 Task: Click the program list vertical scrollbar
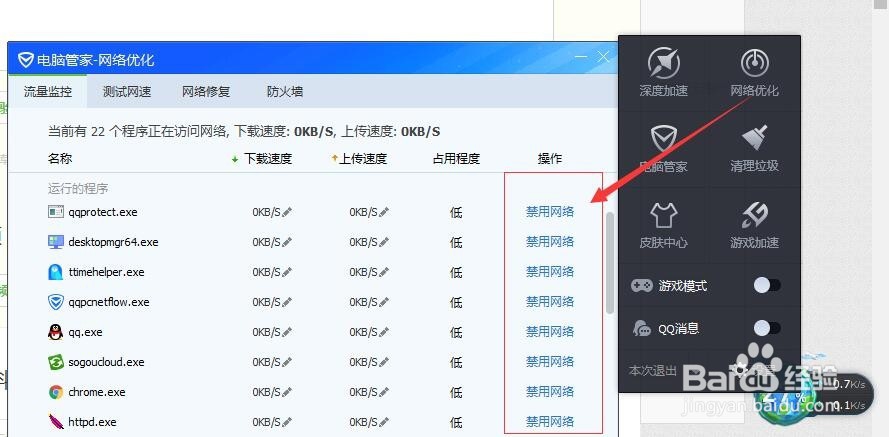[610, 263]
